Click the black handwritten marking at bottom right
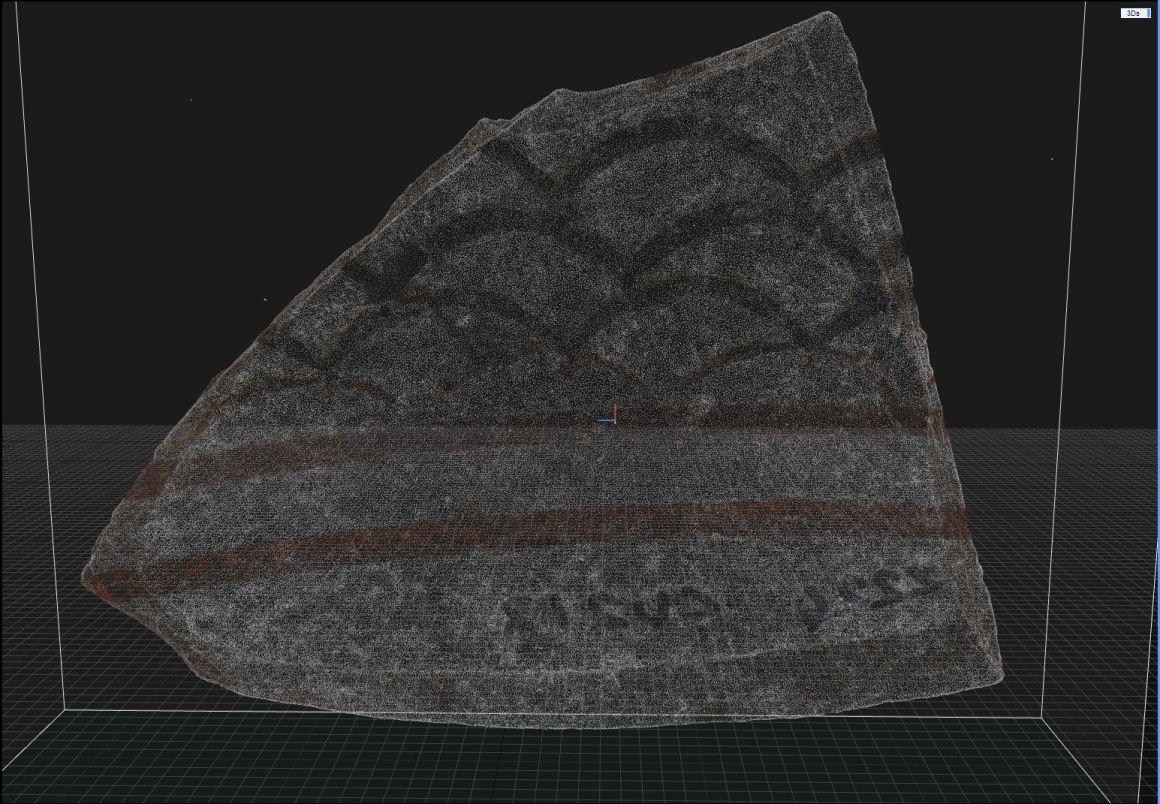This screenshot has width=1160, height=804. (870, 598)
